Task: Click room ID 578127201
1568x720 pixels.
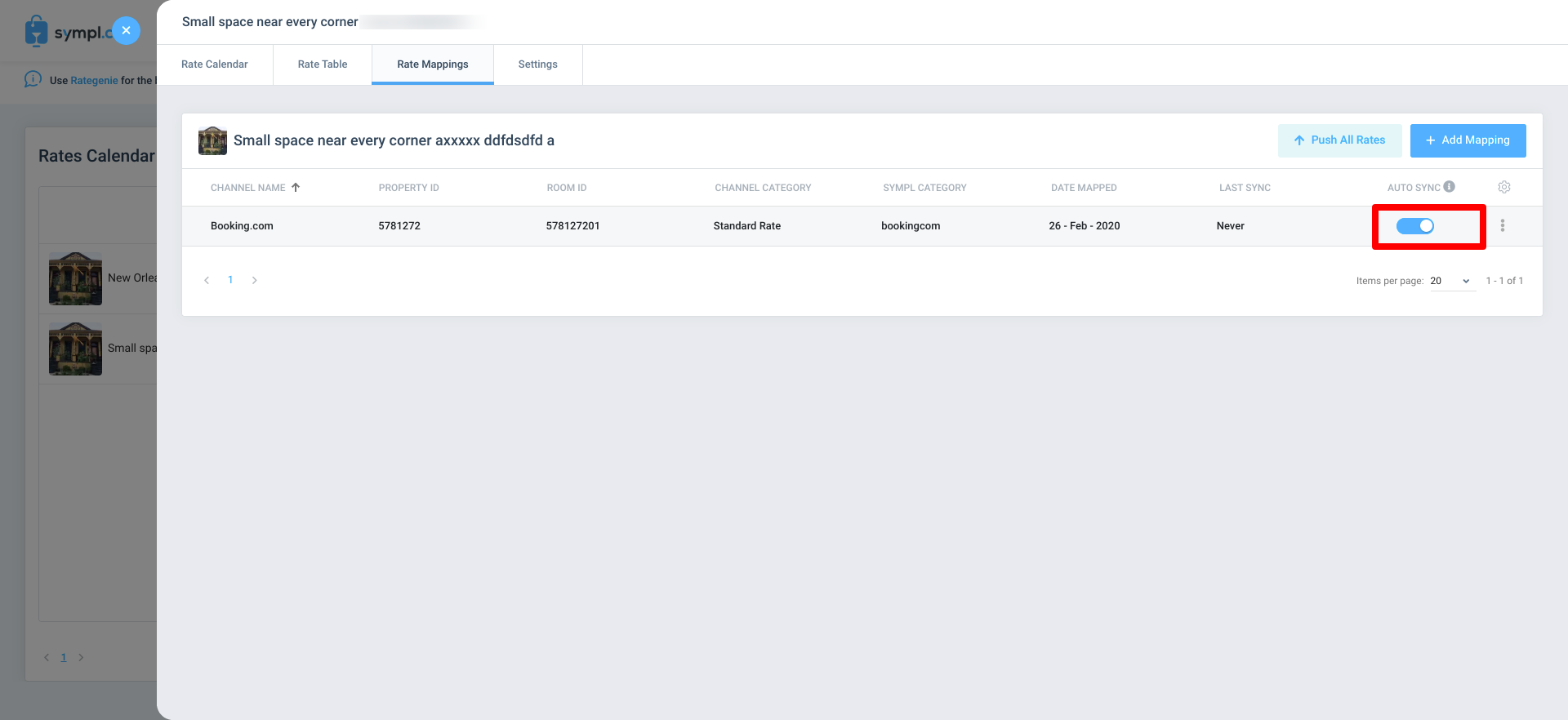Action: [573, 226]
